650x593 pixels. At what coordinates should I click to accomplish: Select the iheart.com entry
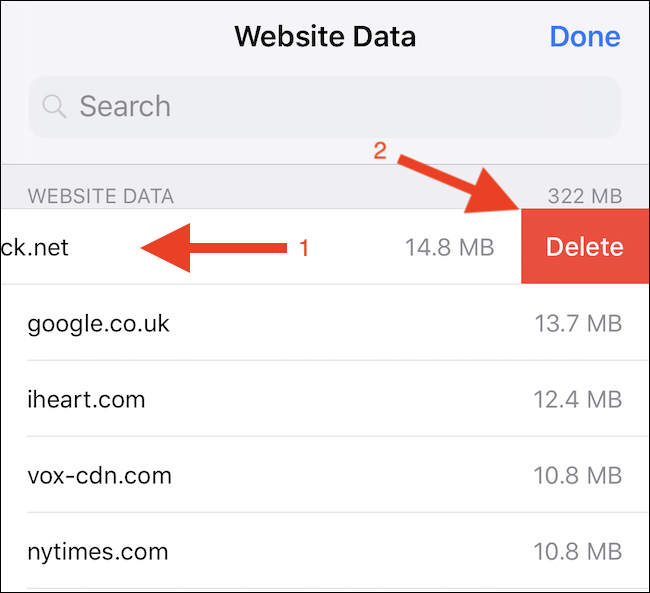click(x=86, y=400)
